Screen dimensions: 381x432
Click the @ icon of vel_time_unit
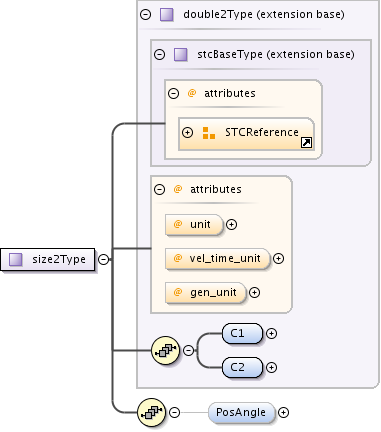tap(178, 258)
